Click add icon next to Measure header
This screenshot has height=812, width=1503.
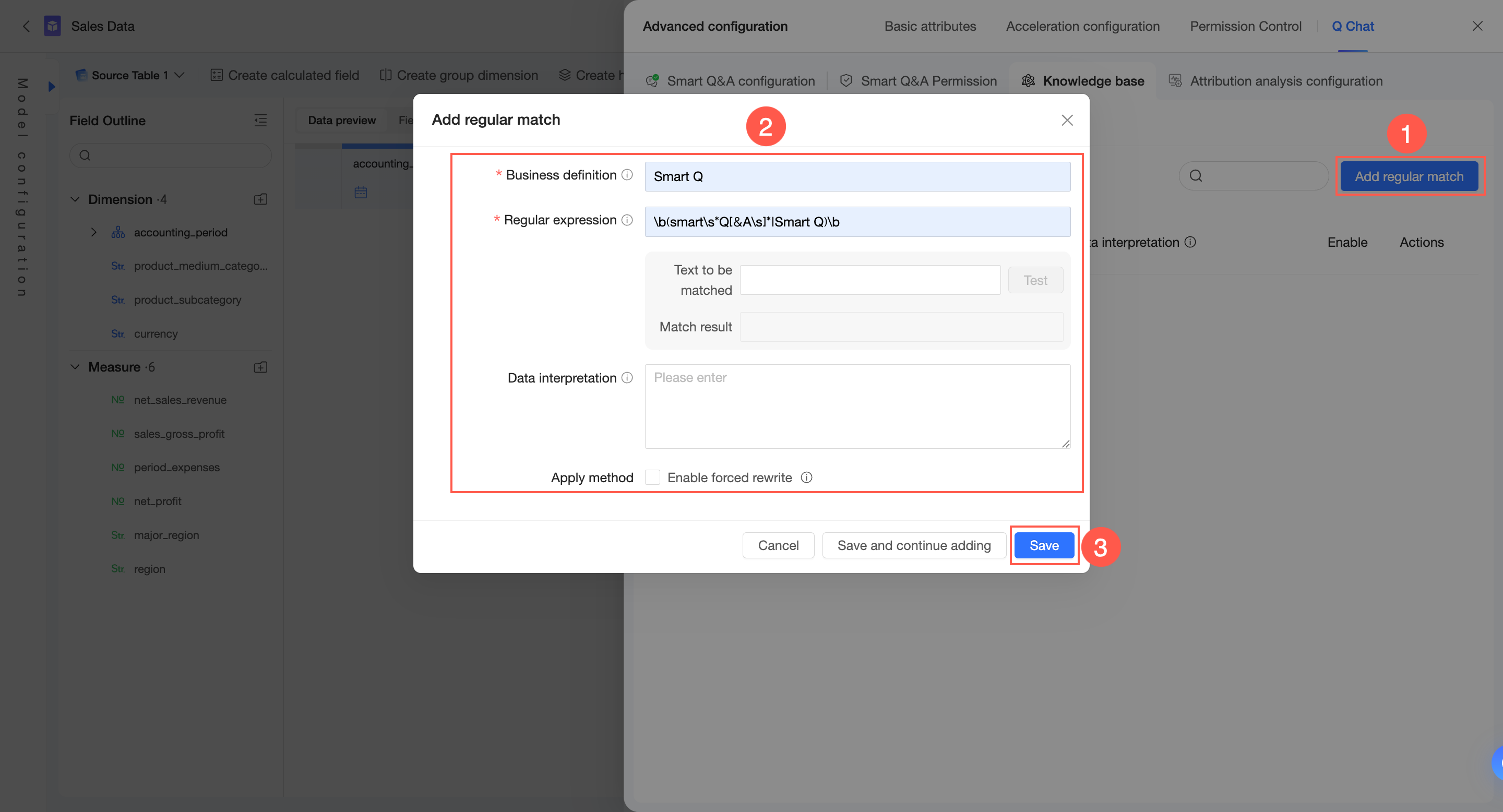[x=260, y=367]
